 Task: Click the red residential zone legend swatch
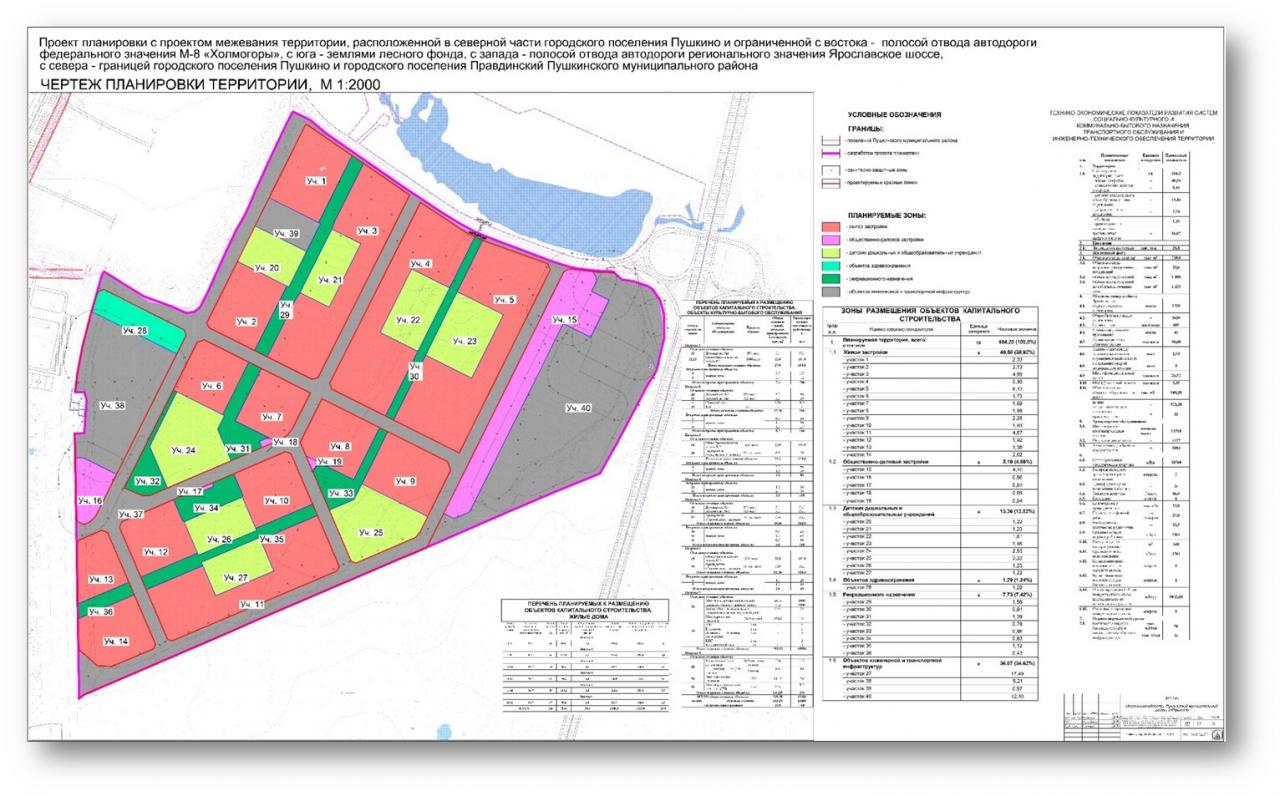click(x=831, y=227)
